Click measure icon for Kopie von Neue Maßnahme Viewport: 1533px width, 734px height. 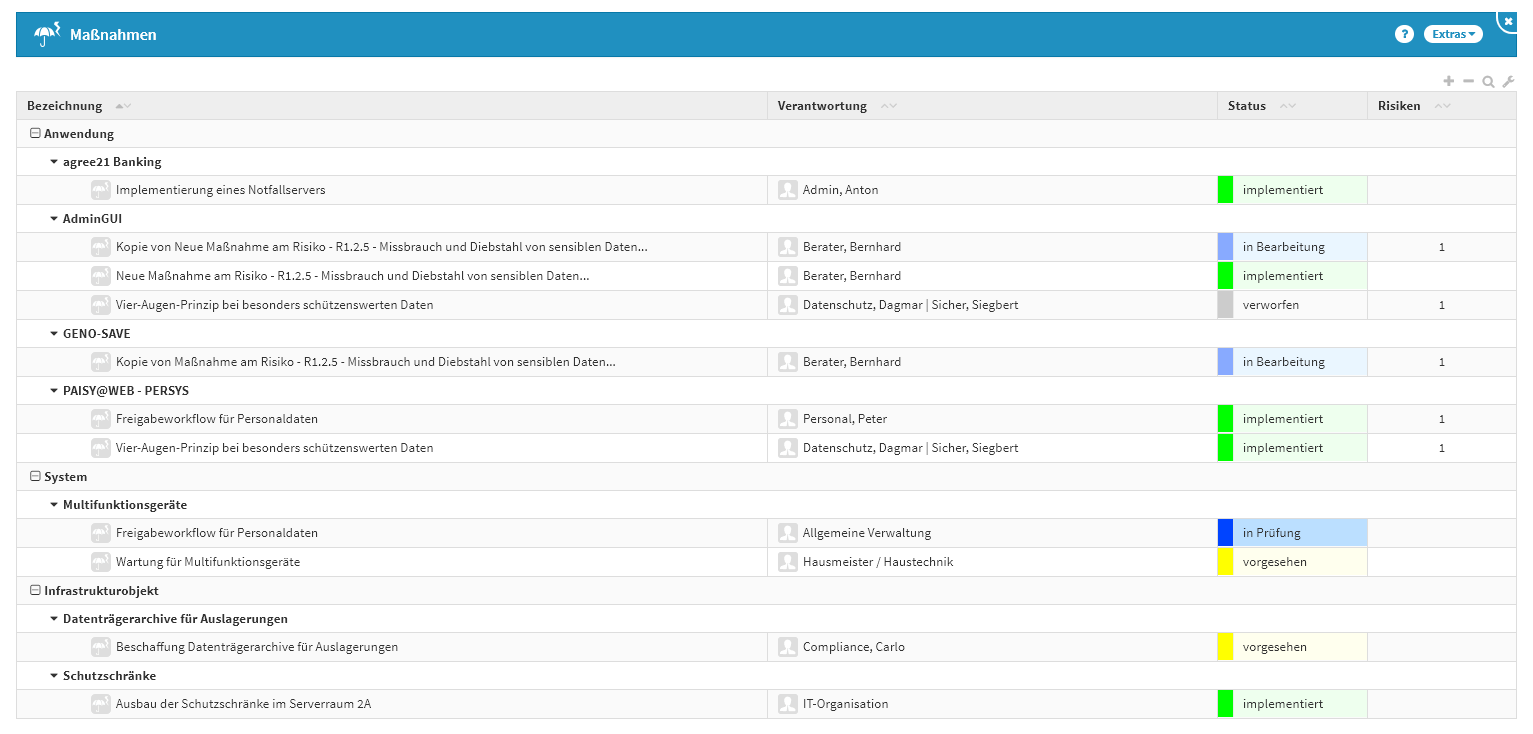coord(100,247)
